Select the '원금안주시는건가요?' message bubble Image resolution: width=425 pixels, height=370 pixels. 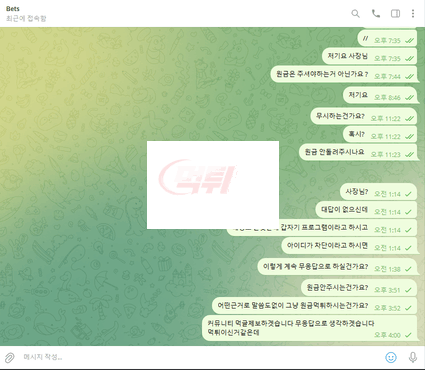(x=359, y=288)
